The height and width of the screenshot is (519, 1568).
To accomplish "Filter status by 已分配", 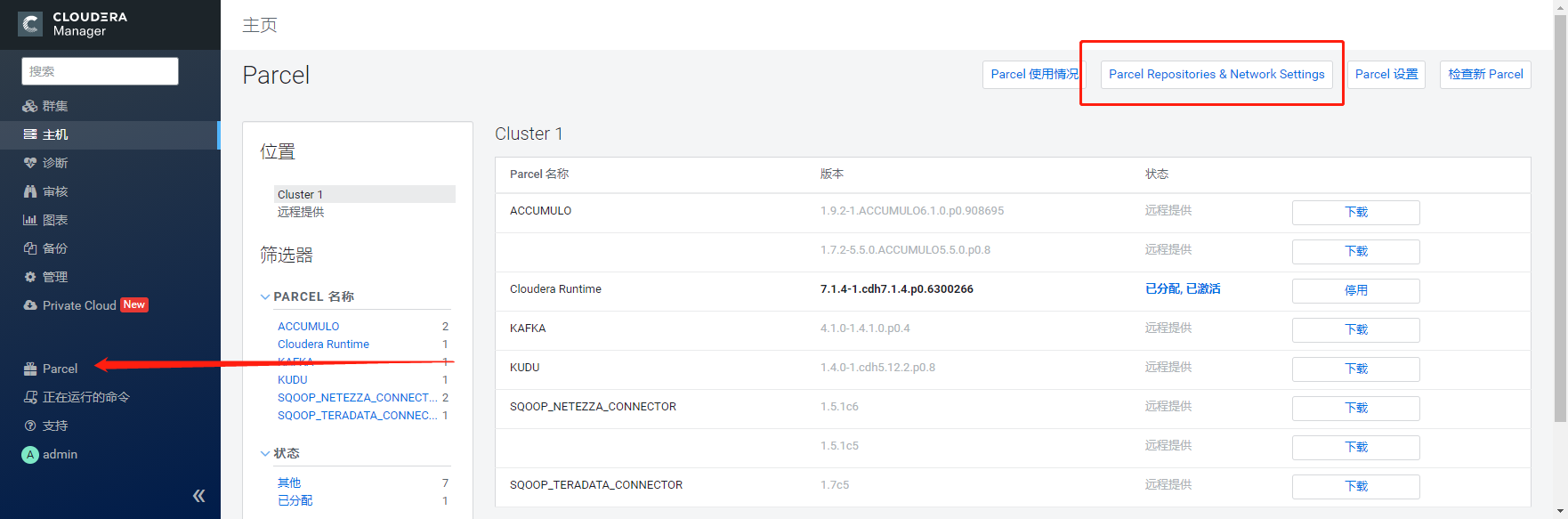I will pyautogui.click(x=295, y=501).
